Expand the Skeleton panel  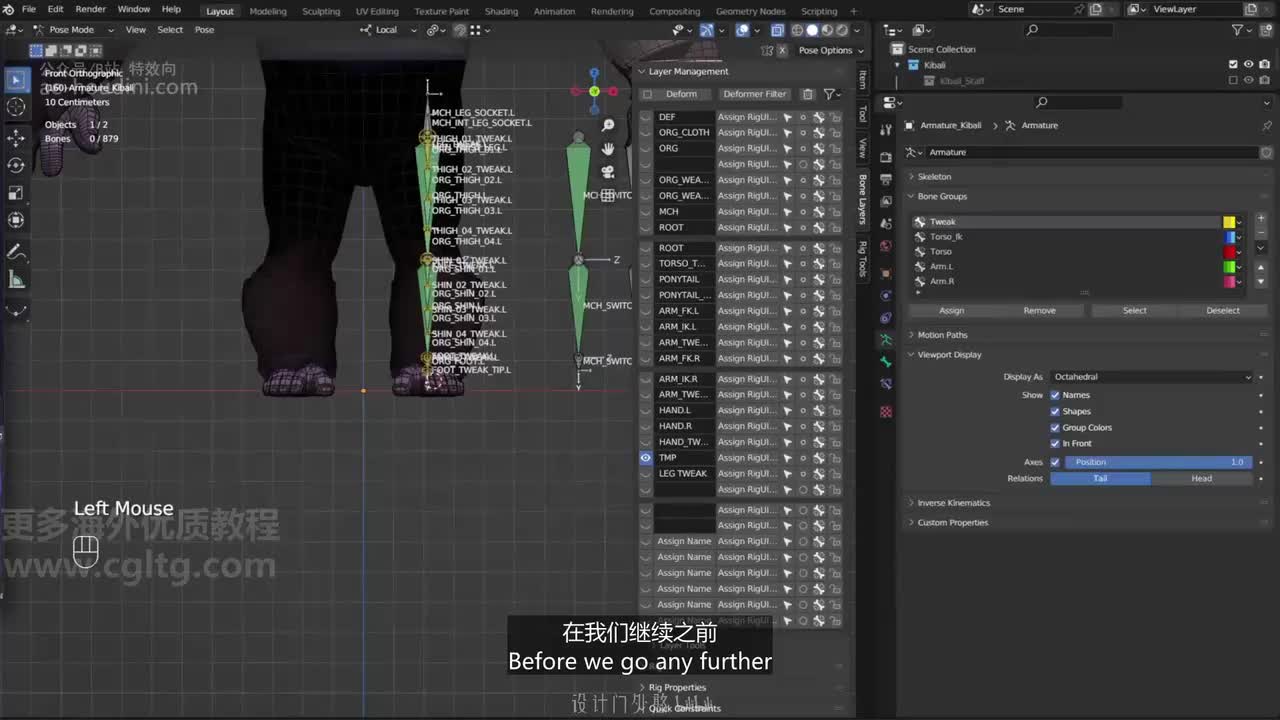(x=934, y=177)
